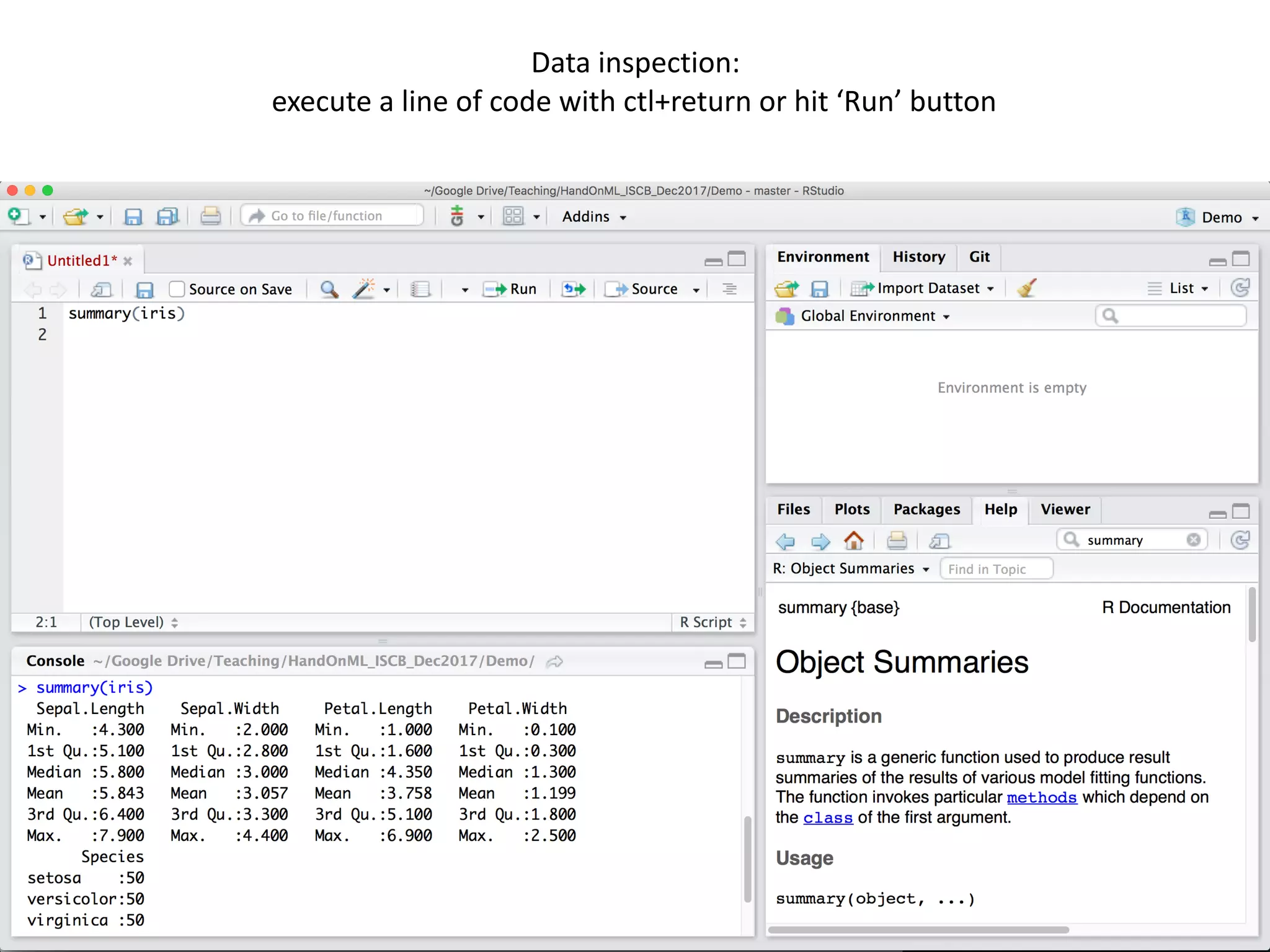Open the Demo project dropdown
Viewport: 1270px width, 952px height.
pos(1218,217)
